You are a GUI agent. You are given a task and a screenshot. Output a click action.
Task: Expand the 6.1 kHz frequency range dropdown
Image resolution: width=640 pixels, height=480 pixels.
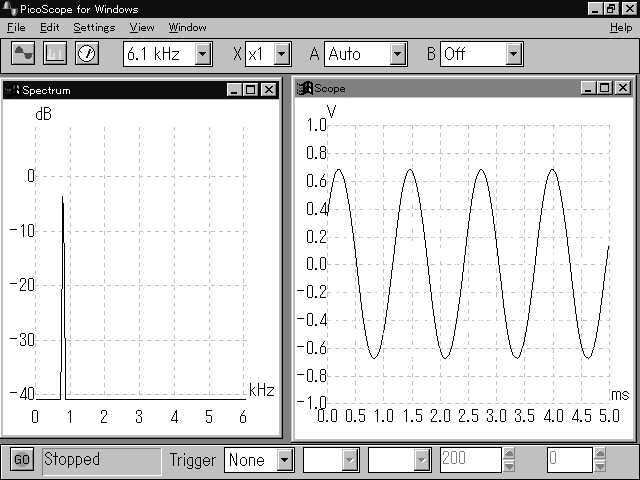coord(203,54)
